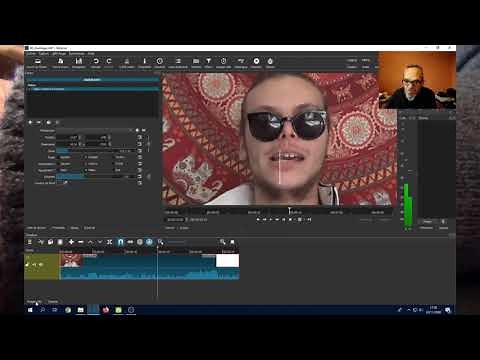Open the Settings menu
Screen dimensions: 480x360
(x=77, y=54)
